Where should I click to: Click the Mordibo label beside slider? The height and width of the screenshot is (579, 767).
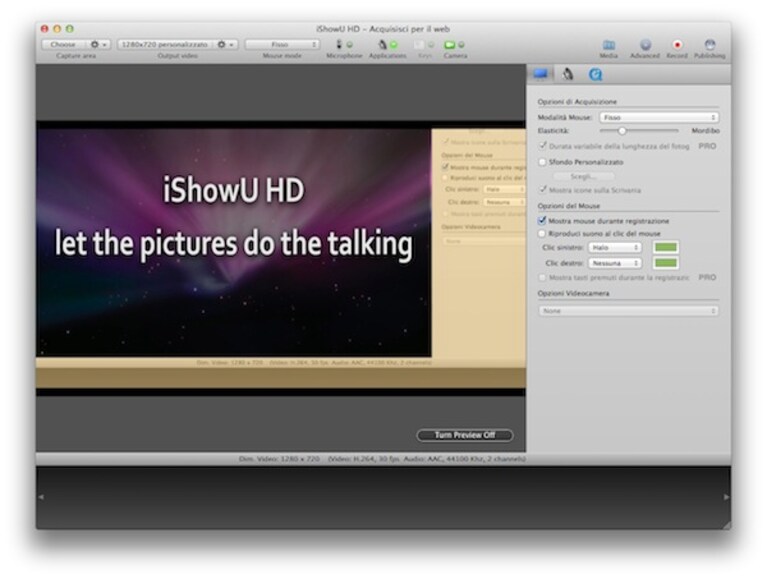(x=705, y=131)
